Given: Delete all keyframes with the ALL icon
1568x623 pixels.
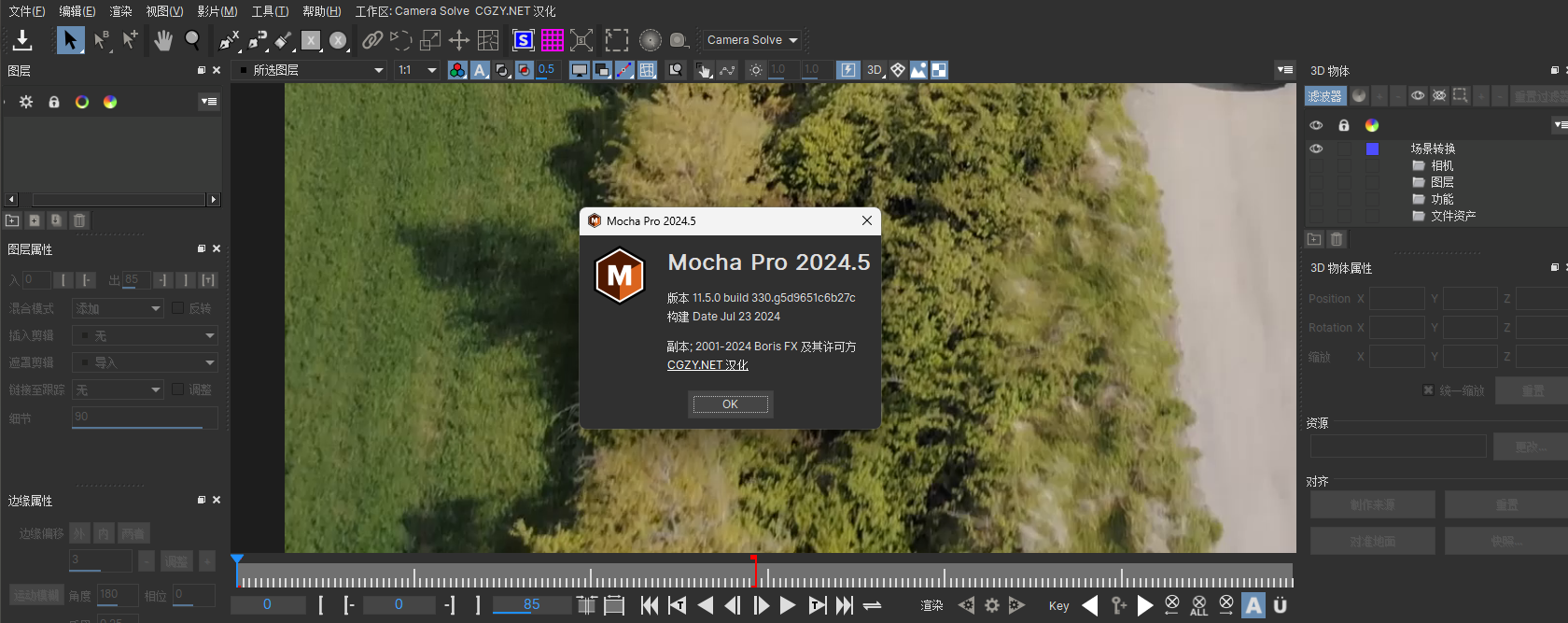Looking at the screenshot, I should [1199, 605].
